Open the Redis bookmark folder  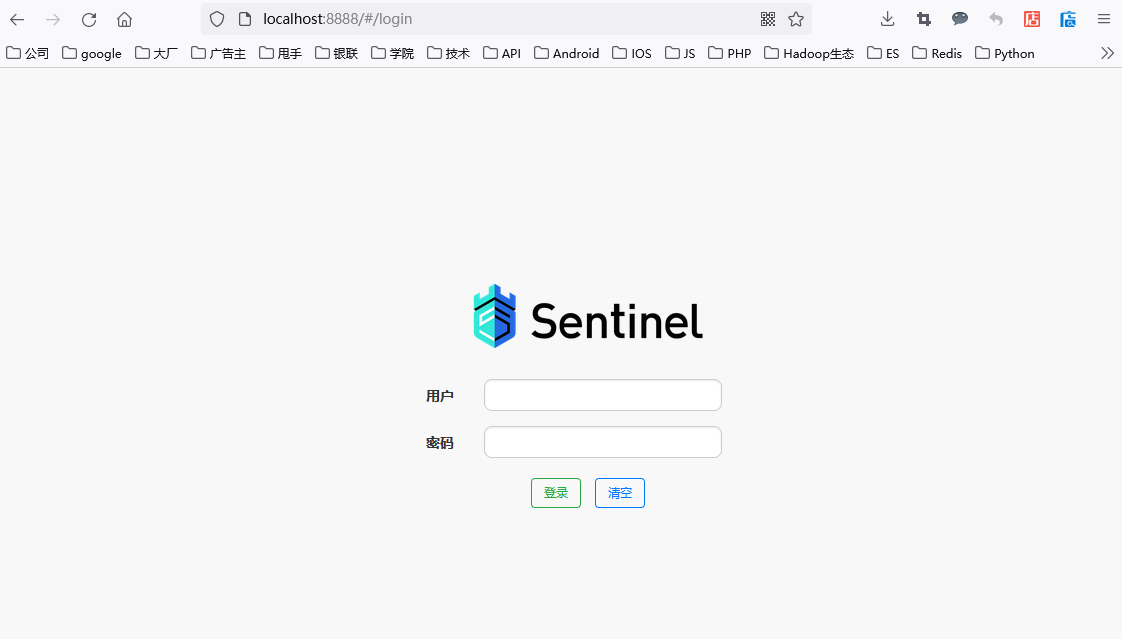937,53
